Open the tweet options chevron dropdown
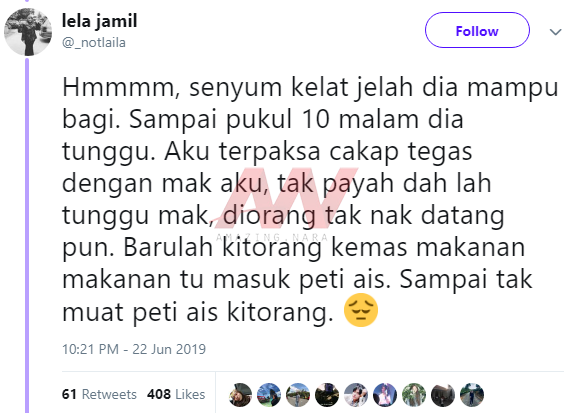Viewport: 568px width, 413px height. click(555, 32)
